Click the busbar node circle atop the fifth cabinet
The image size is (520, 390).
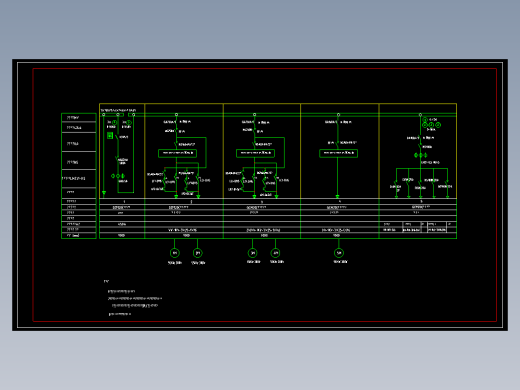420,115
